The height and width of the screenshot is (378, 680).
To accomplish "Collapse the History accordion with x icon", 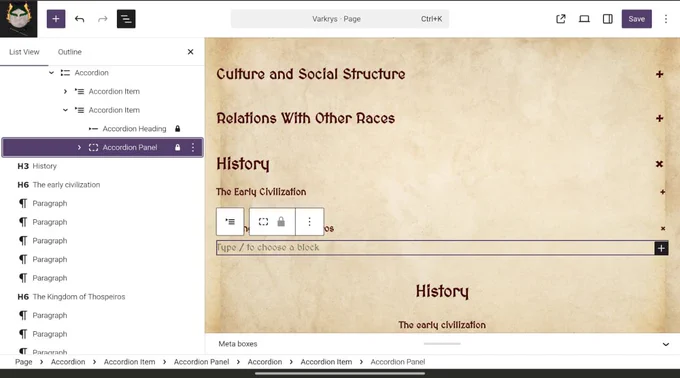I will (x=660, y=164).
